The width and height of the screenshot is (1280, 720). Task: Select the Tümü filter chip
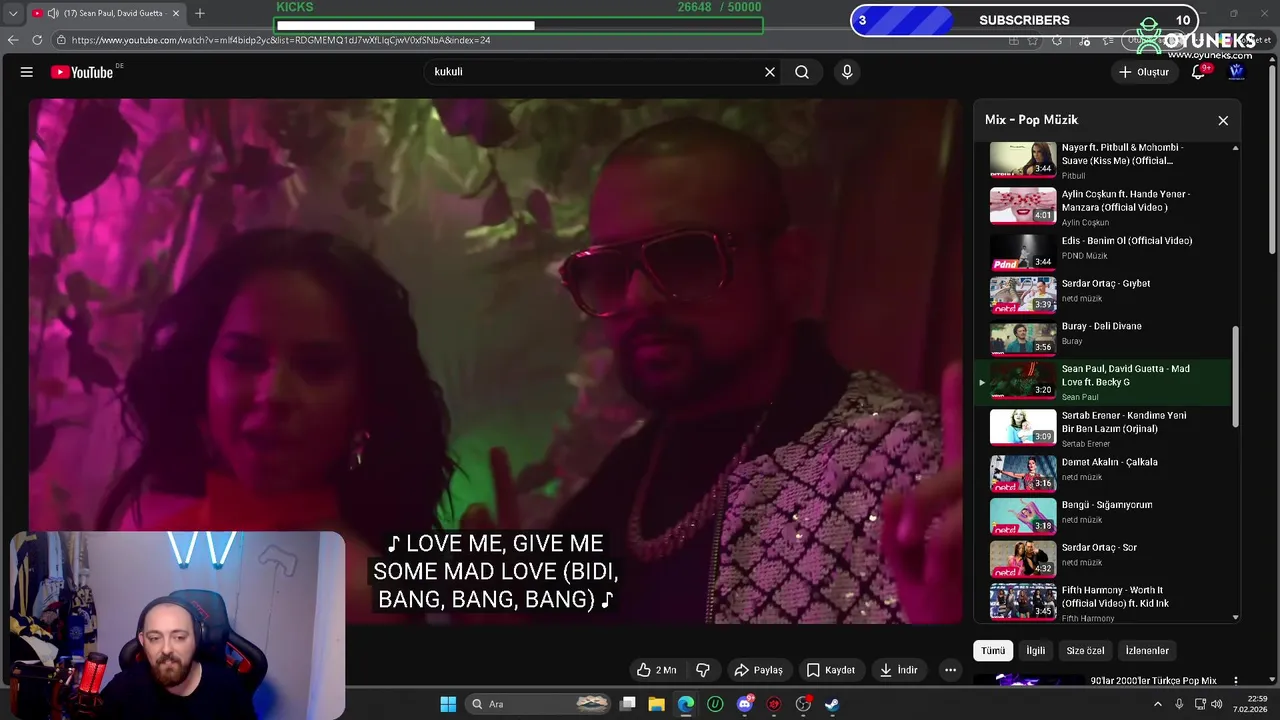click(x=993, y=651)
